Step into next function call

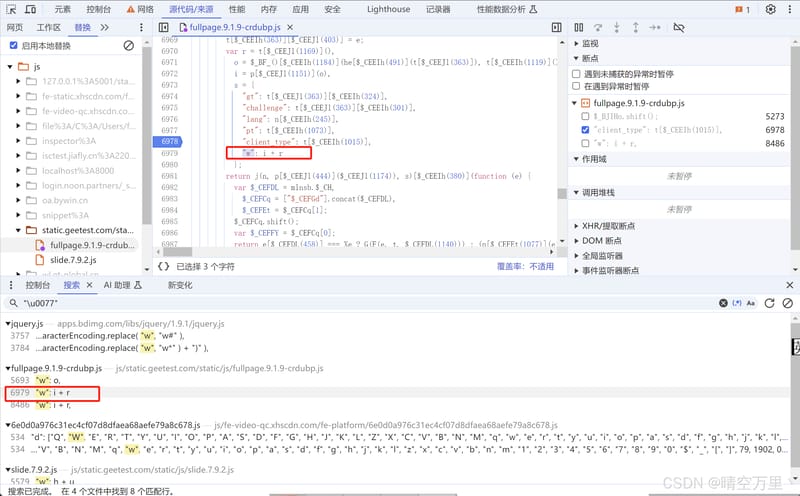pyautogui.click(x=617, y=28)
